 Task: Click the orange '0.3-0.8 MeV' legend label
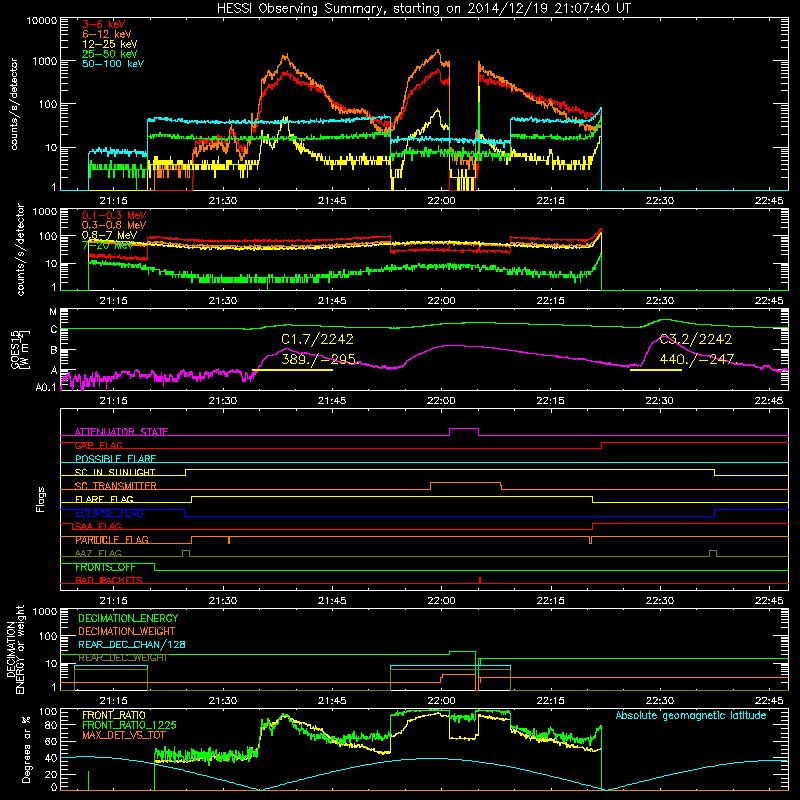[x=114, y=225]
